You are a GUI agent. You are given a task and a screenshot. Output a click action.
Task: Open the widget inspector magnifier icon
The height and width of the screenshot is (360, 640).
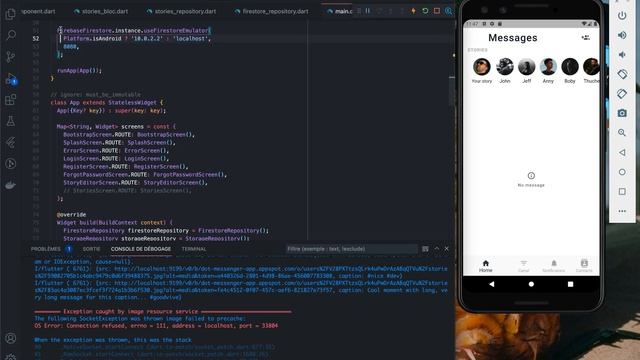(x=449, y=11)
